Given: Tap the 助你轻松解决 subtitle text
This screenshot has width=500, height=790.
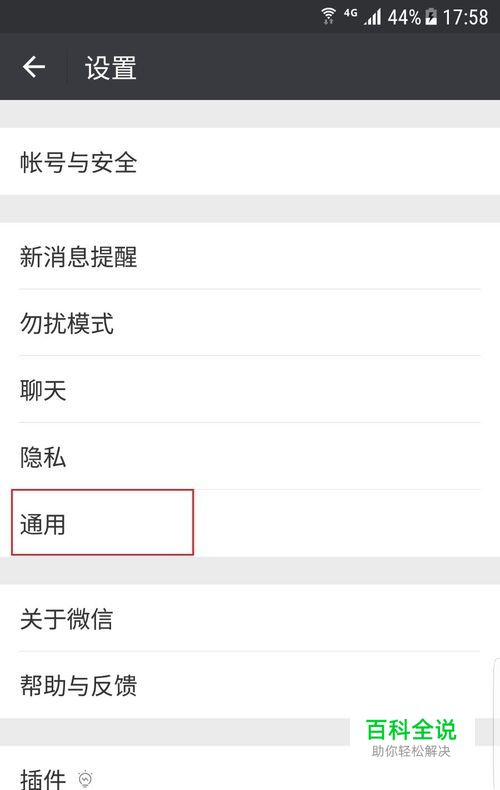Looking at the screenshot, I should pyautogui.click(x=411, y=751).
